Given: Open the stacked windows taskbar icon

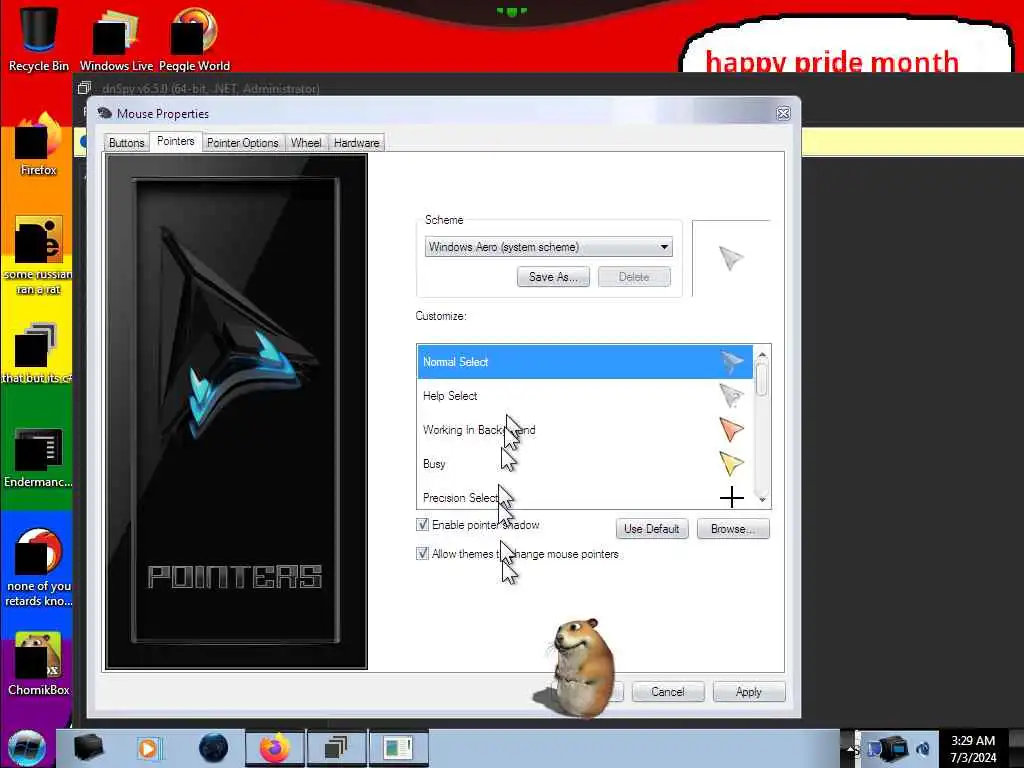Looking at the screenshot, I should point(336,748).
